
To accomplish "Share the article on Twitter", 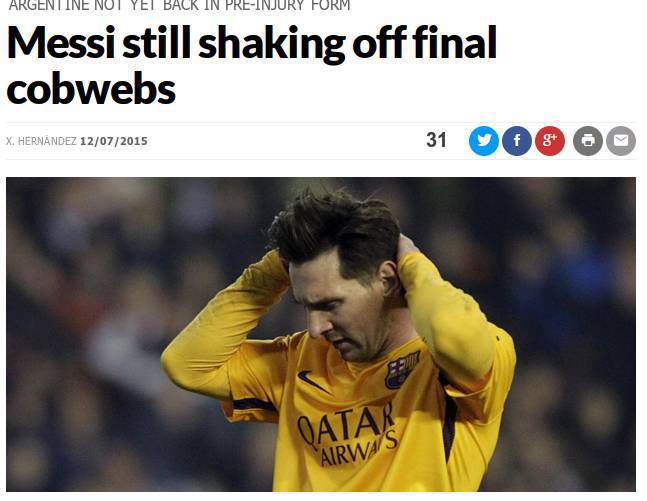I will click(x=484, y=141).
